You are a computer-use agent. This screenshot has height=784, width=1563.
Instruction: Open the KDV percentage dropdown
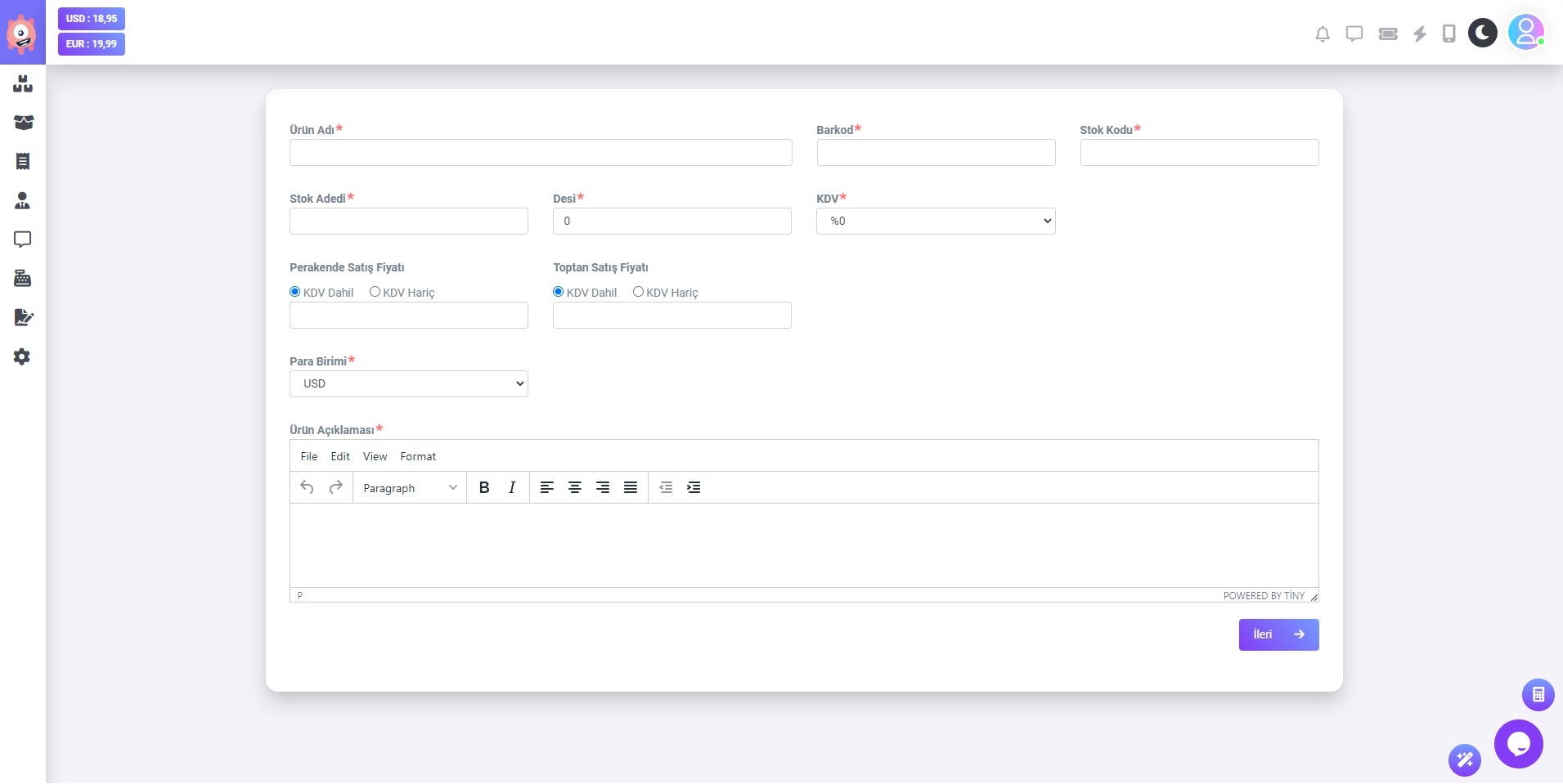pos(935,222)
